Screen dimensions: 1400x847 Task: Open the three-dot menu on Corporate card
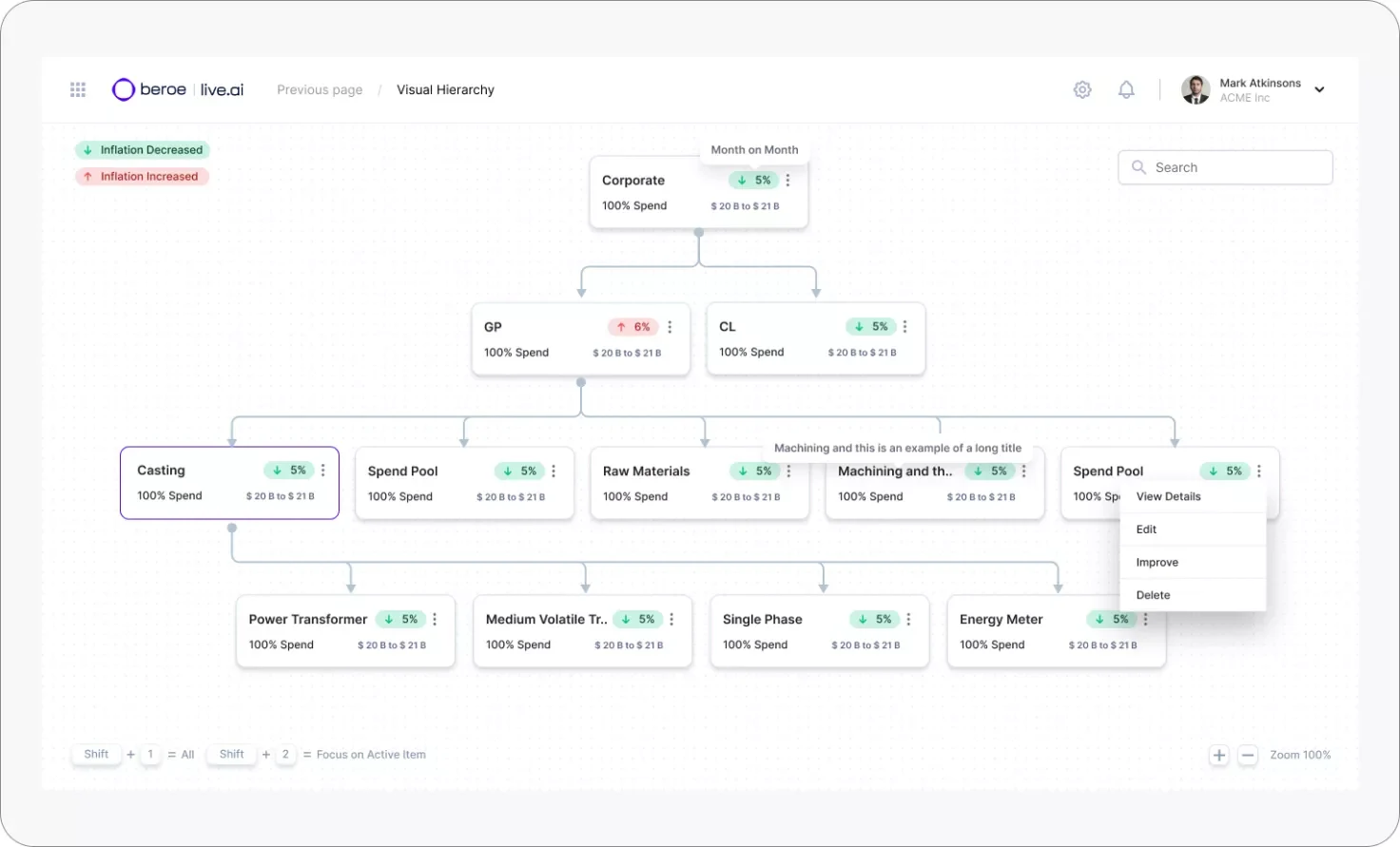(x=787, y=180)
